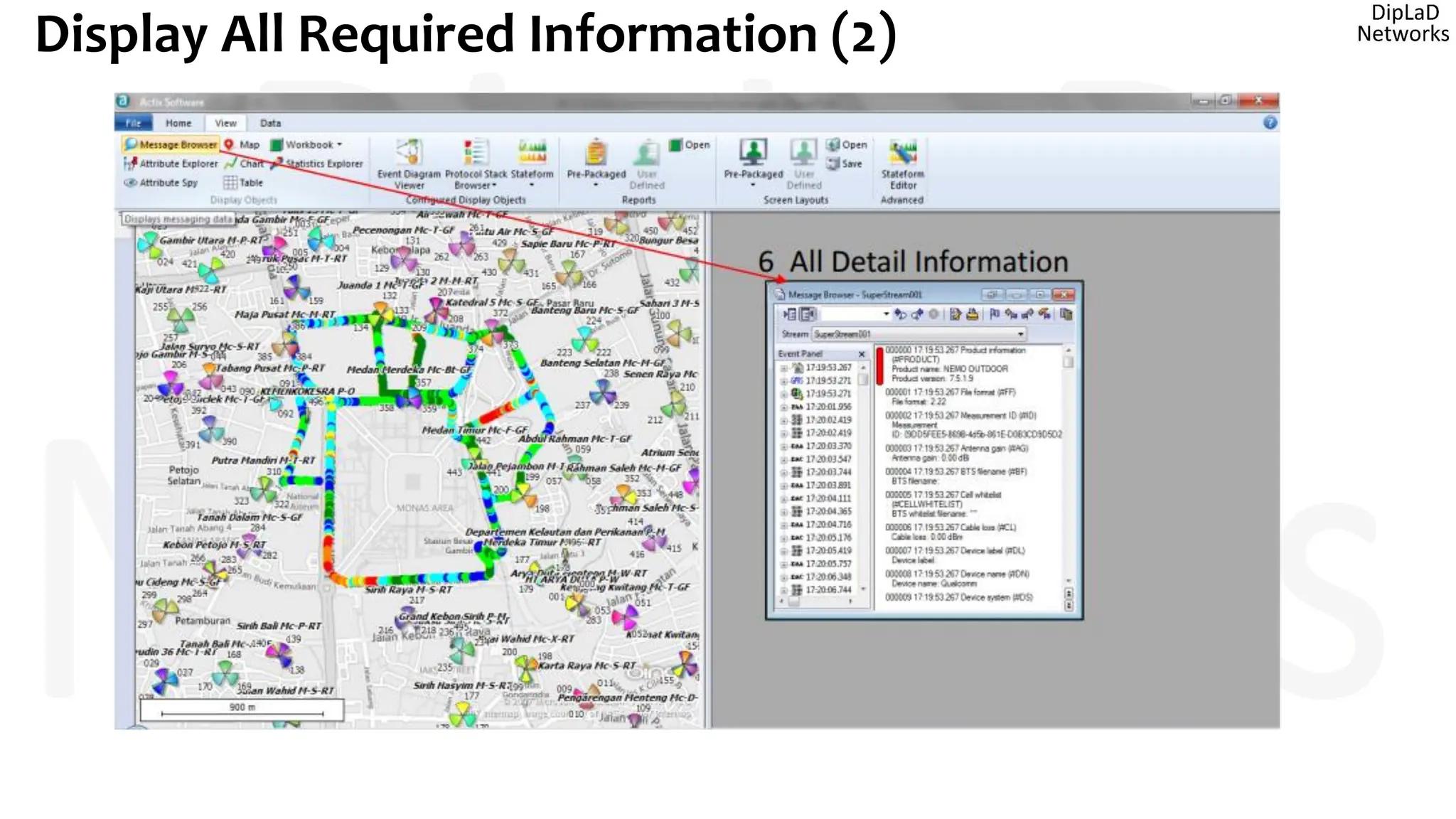Click copy icon at right of Message Browser toolbar
Viewport: 1456px width, 819px height.
[1066, 314]
